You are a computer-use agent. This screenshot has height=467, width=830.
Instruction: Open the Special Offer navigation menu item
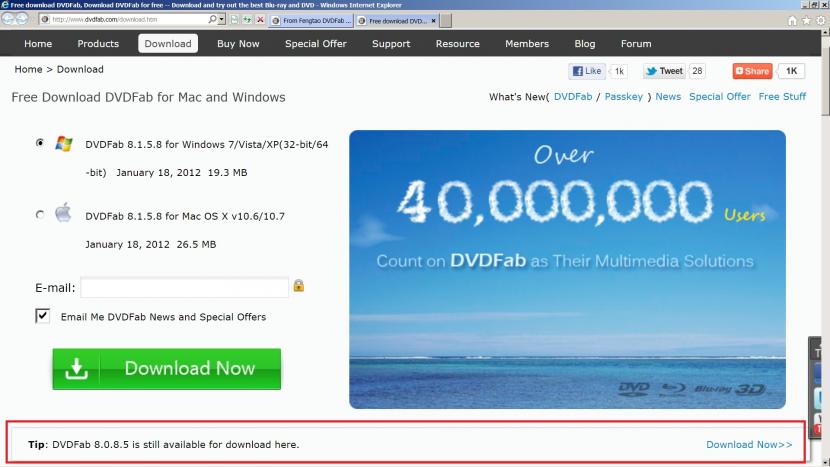point(315,43)
